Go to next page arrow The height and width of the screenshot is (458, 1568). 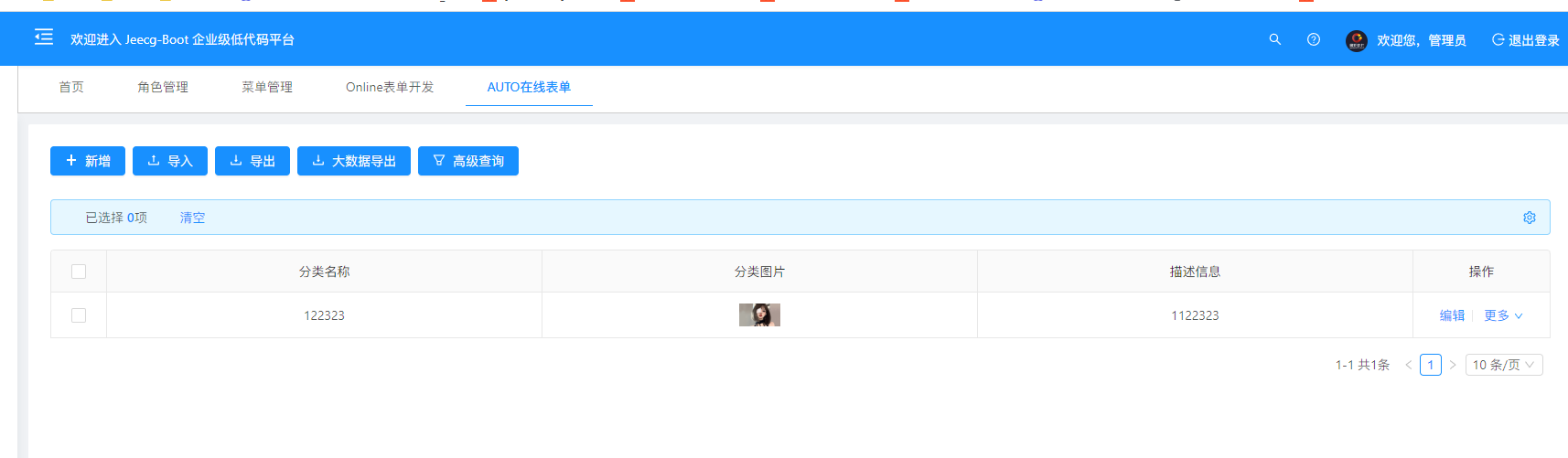[x=1453, y=365]
